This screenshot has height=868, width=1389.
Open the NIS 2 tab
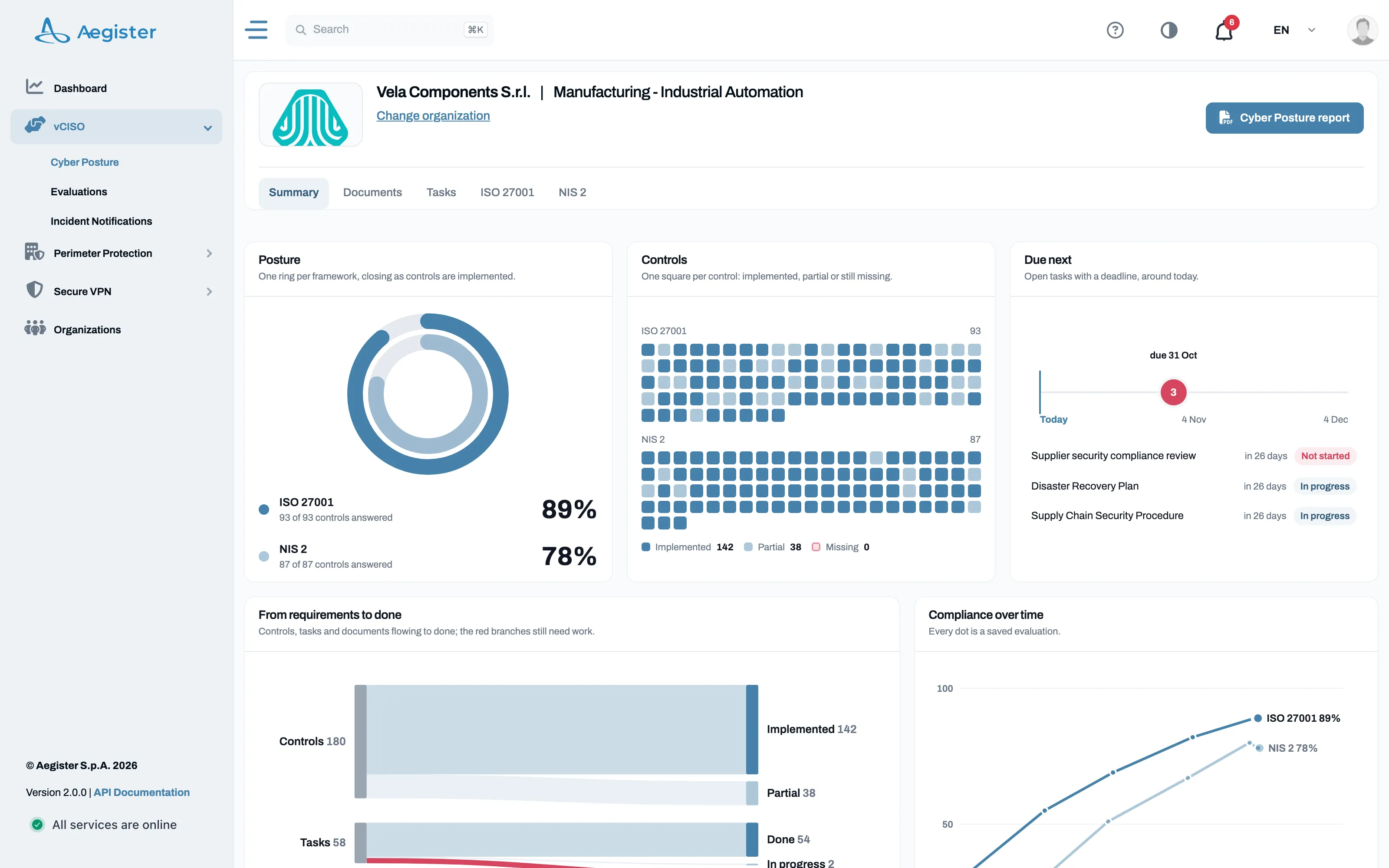click(x=572, y=193)
